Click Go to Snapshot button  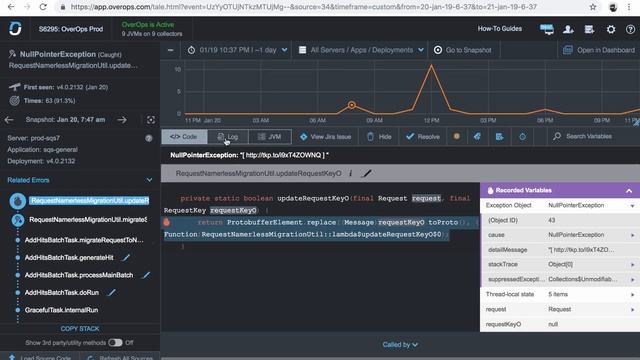463,50
